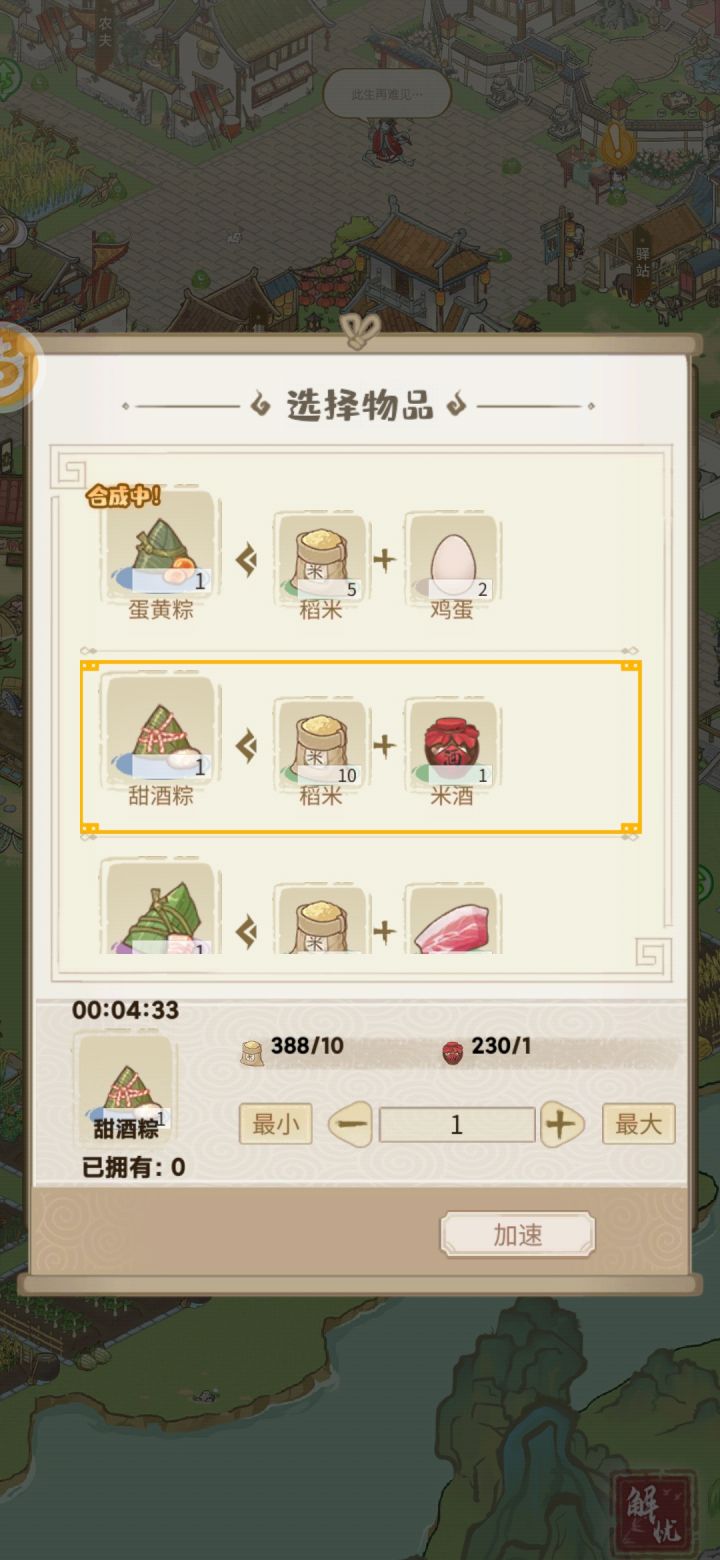Click the quantity input field showing 1

[457, 1125]
